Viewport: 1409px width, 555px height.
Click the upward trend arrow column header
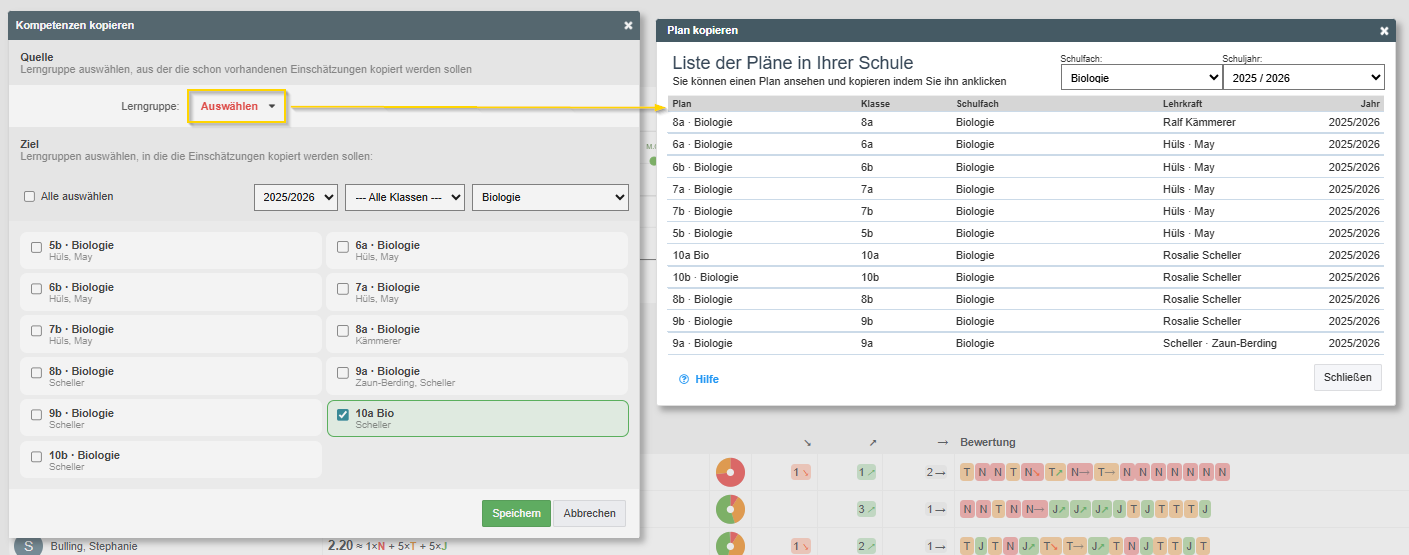(x=874, y=442)
